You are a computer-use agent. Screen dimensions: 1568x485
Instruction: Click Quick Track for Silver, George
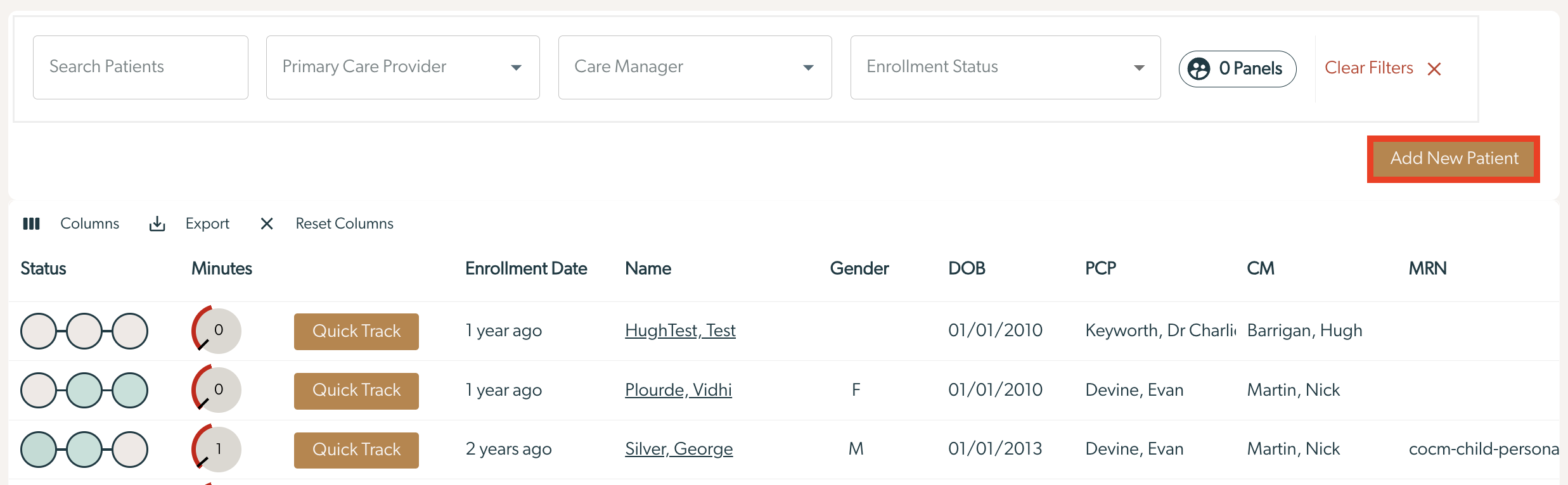tap(356, 450)
